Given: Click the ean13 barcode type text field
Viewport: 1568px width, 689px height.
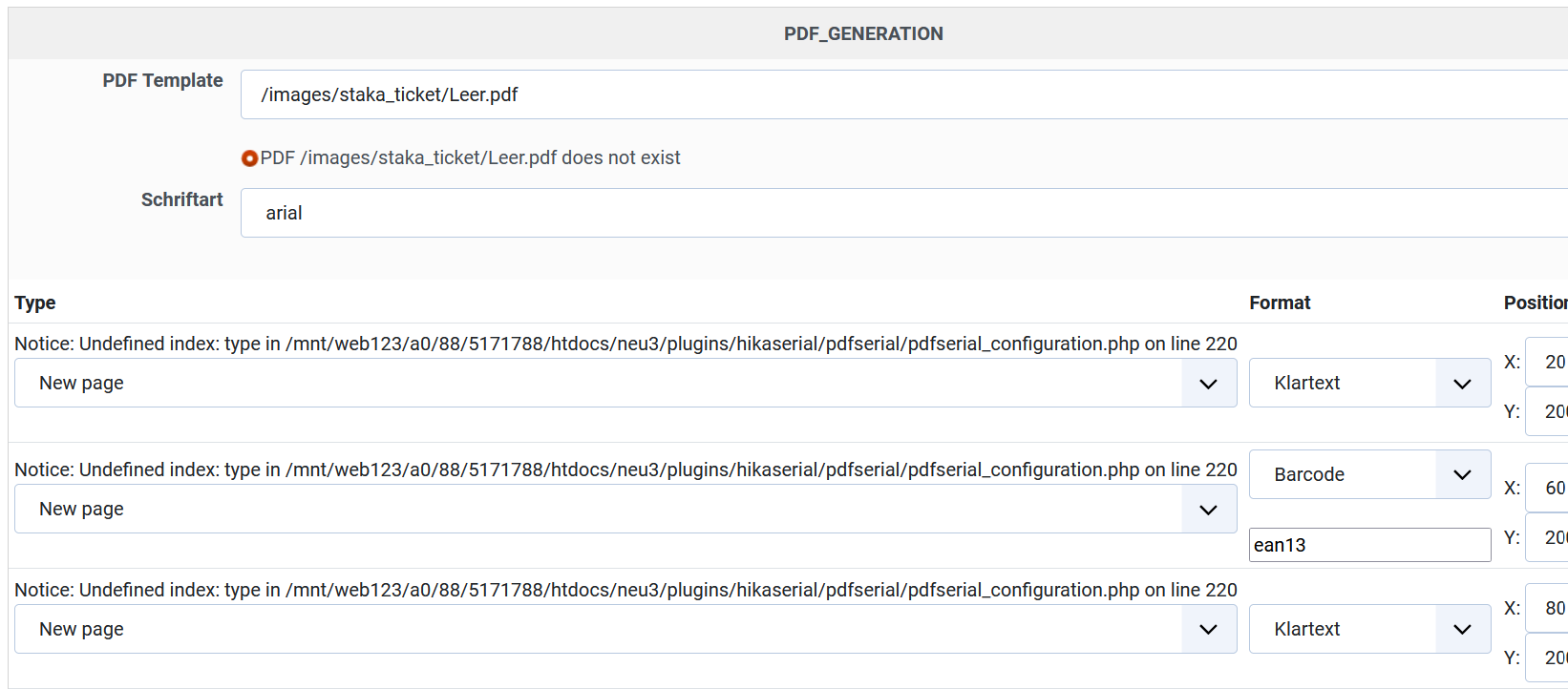Looking at the screenshot, I should (x=1369, y=545).
